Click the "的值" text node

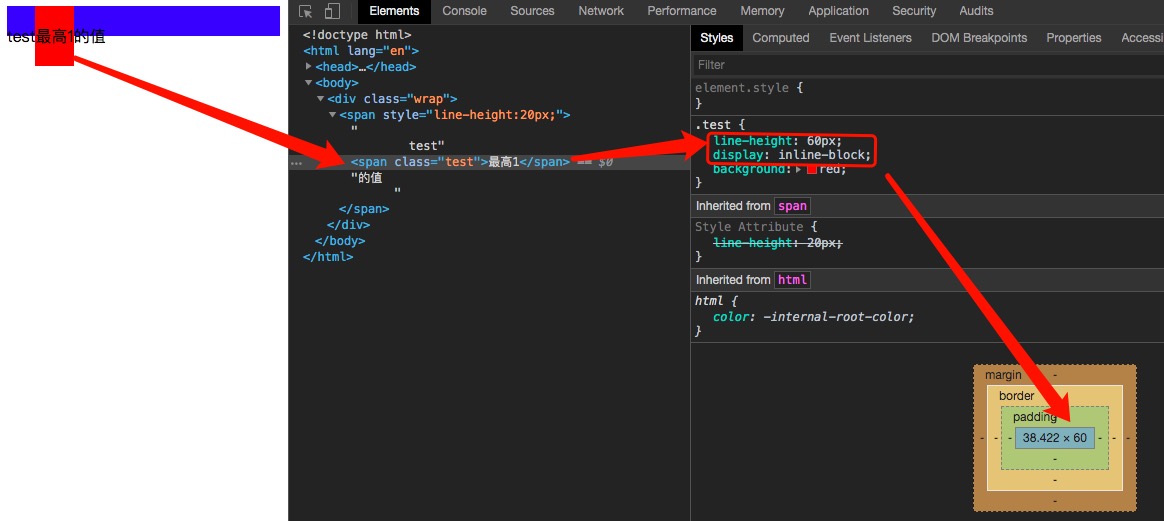(x=367, y=178)
